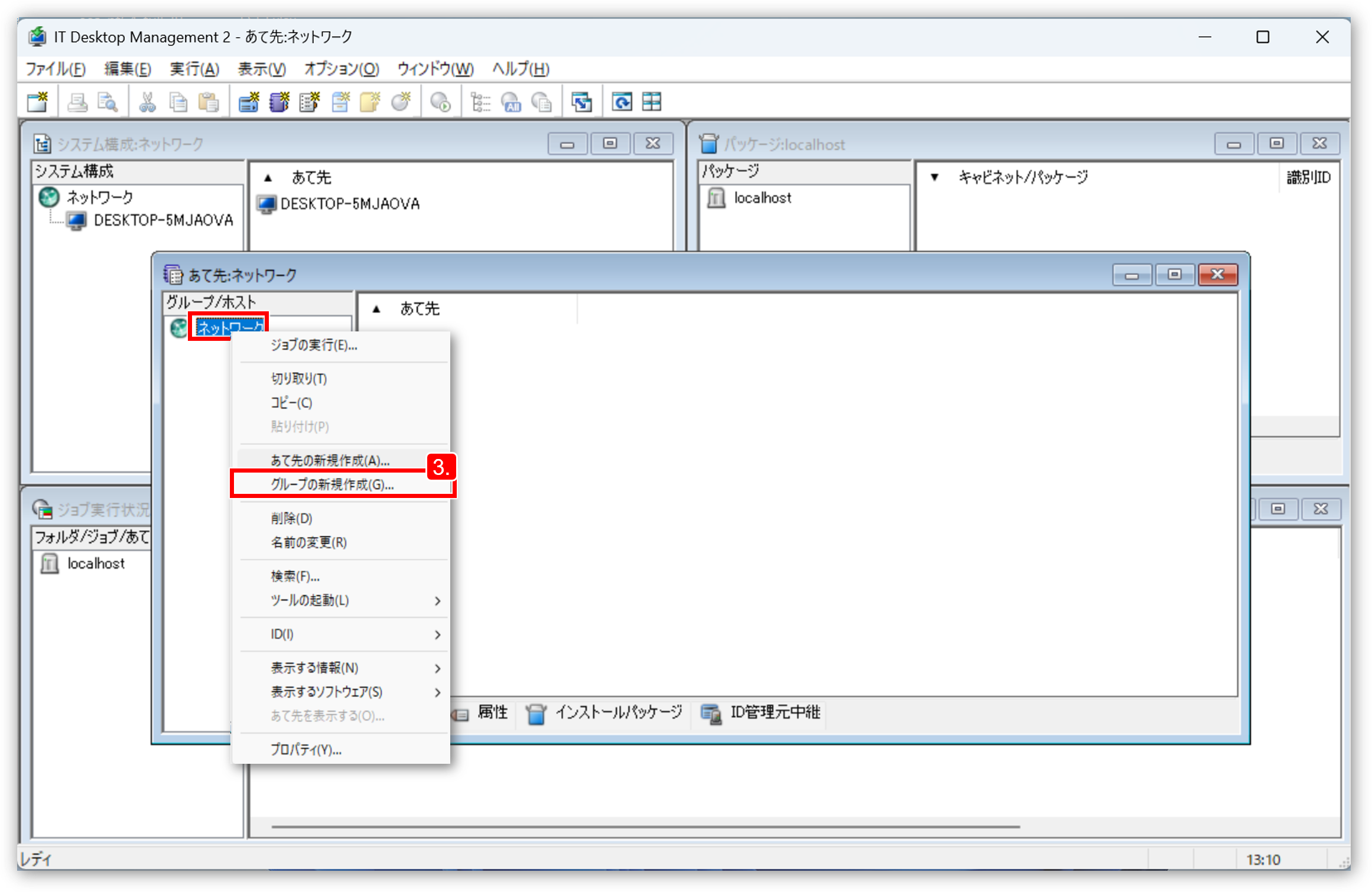Click the tree view toolbar icon
The height and width of the screenshot is (892, 1372).
coord(480,102)
